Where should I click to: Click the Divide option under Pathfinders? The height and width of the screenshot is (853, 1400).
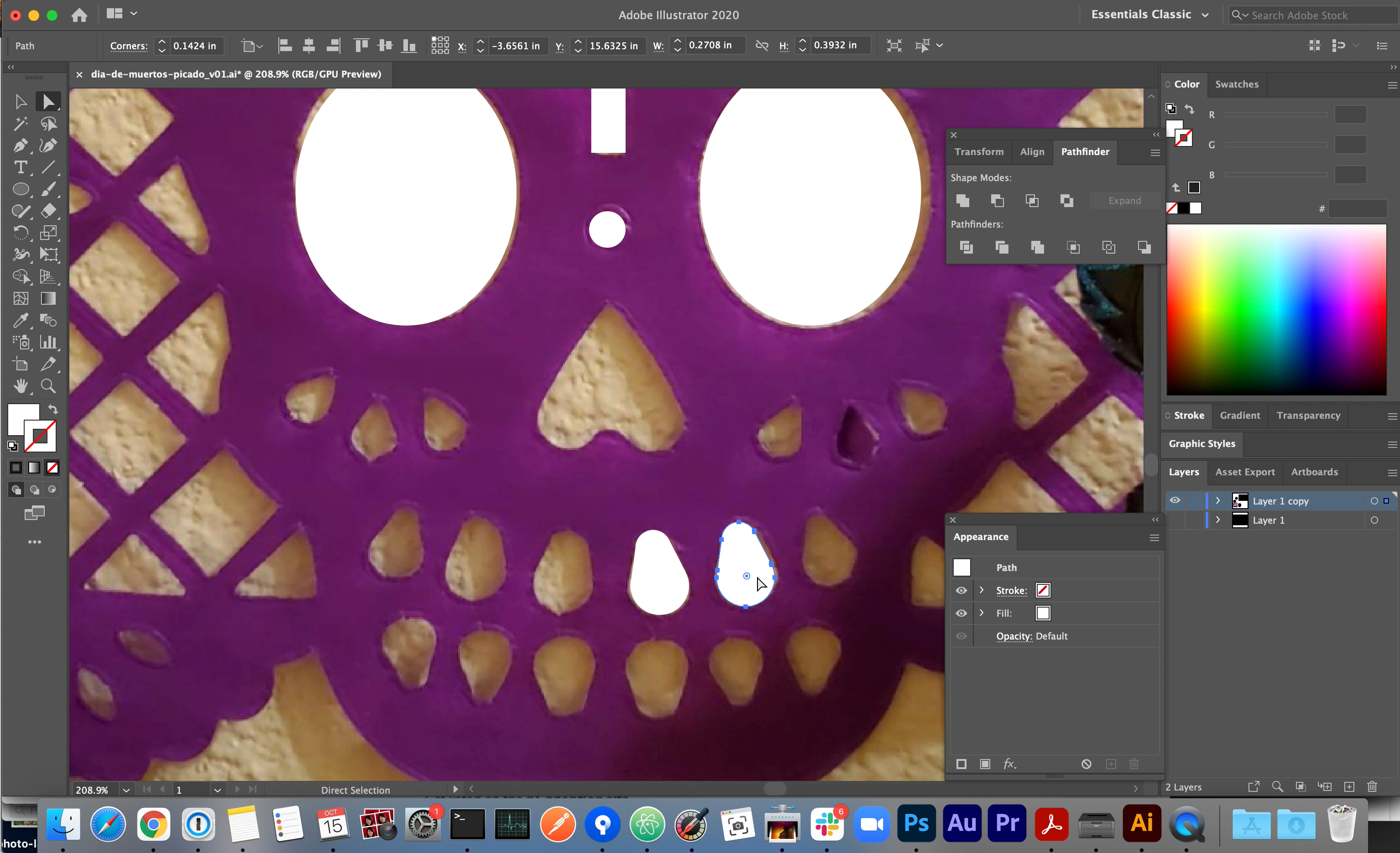pos(967,247)
